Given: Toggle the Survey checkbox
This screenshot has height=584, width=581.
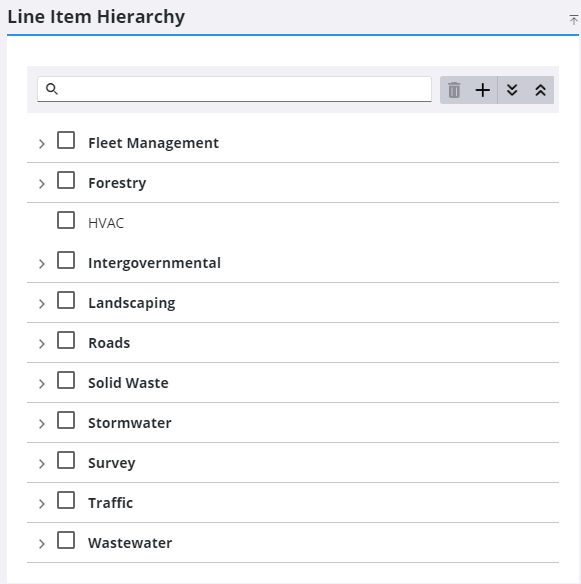Looking at the screenshot, I should click(x=66, y=460).
